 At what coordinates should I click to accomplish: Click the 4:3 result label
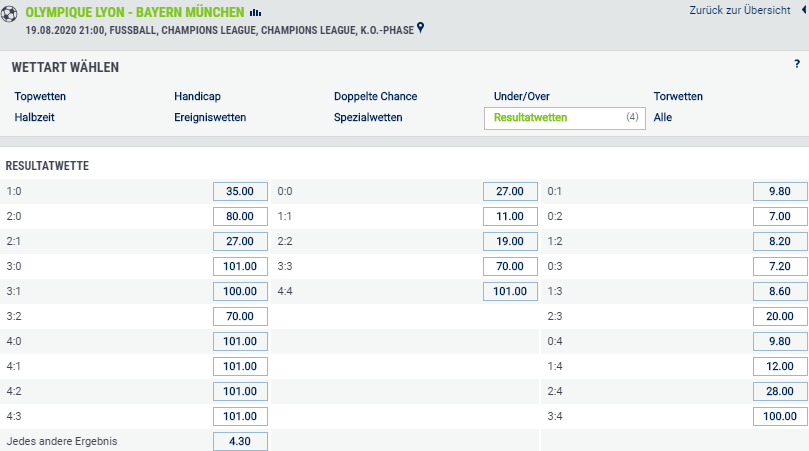coord(14,416)
